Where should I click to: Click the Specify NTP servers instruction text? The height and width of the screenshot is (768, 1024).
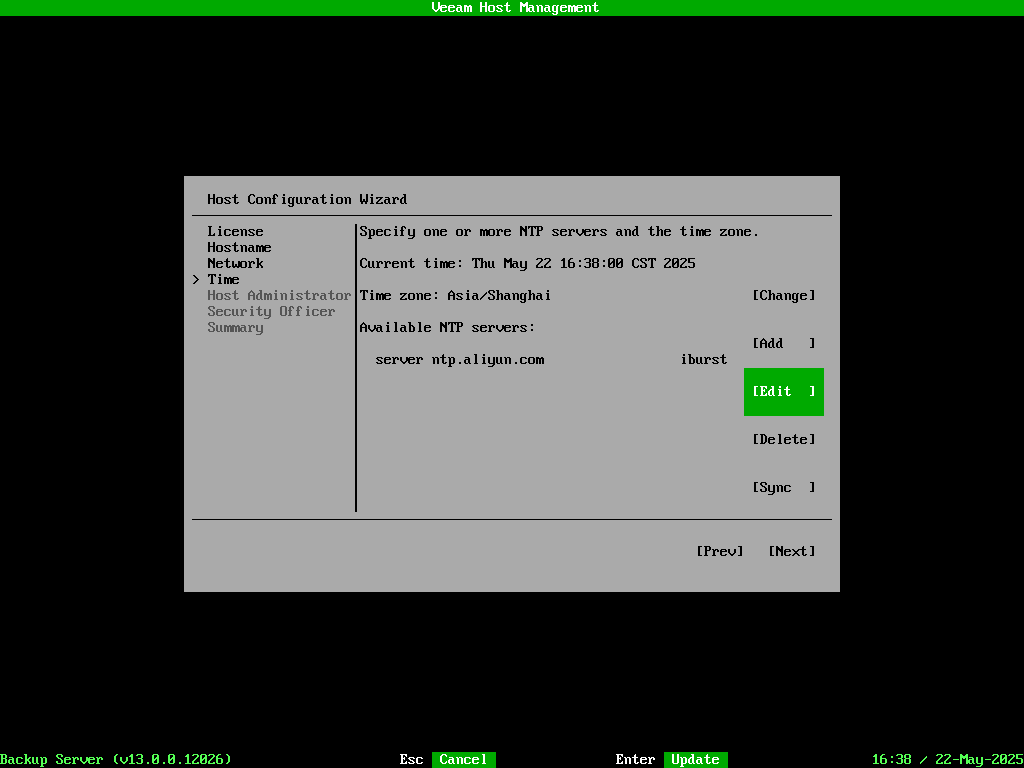[559, 231]
